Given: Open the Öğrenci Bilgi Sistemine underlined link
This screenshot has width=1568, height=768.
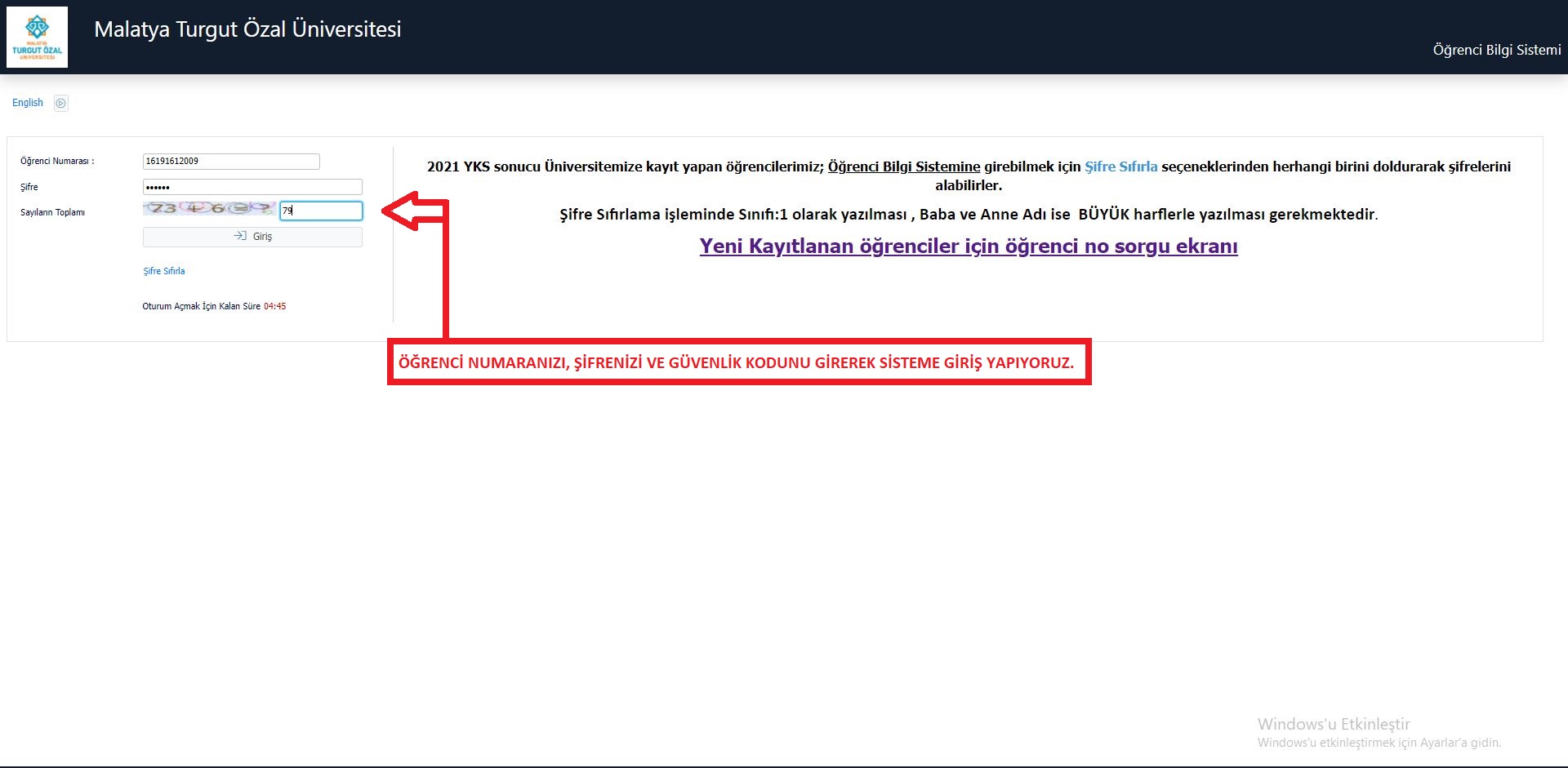Looking at the screenshot, I should coord(903,166).
